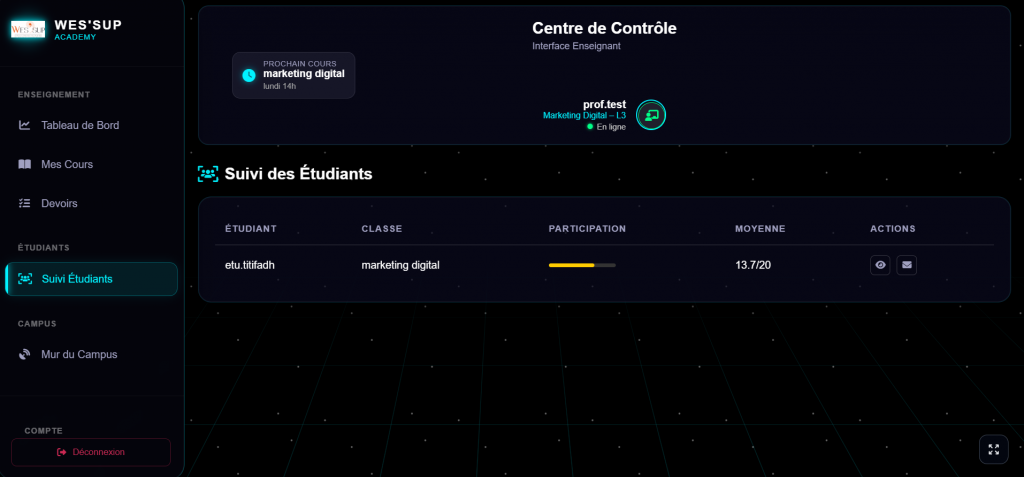
Task: Open the Mur du Campus link
Action: pos(79,354)
